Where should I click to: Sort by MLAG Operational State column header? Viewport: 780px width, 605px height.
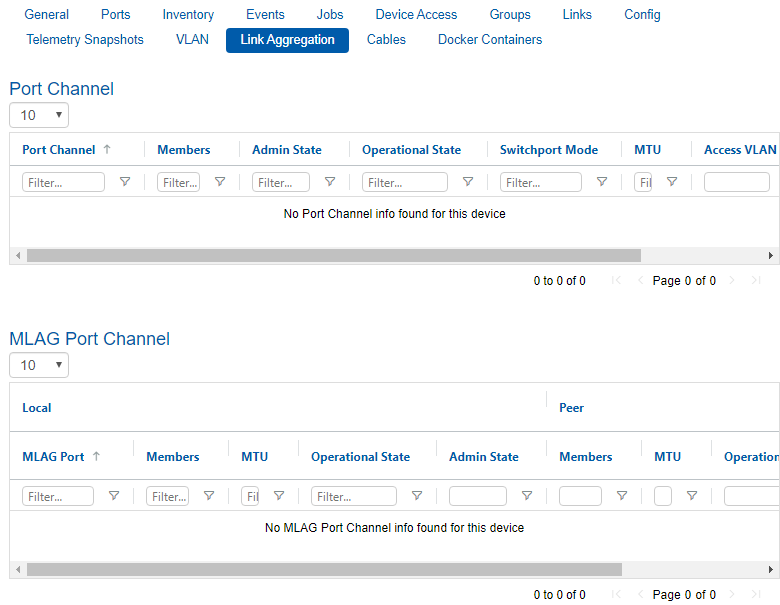360,457
